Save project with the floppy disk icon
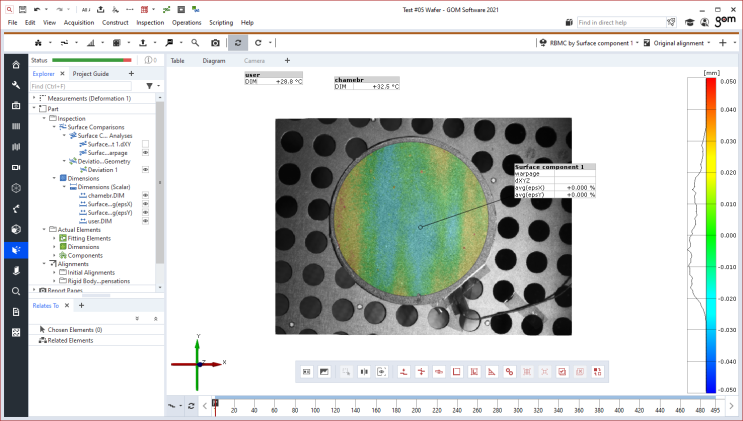743x421 pixels. [23, 9]
